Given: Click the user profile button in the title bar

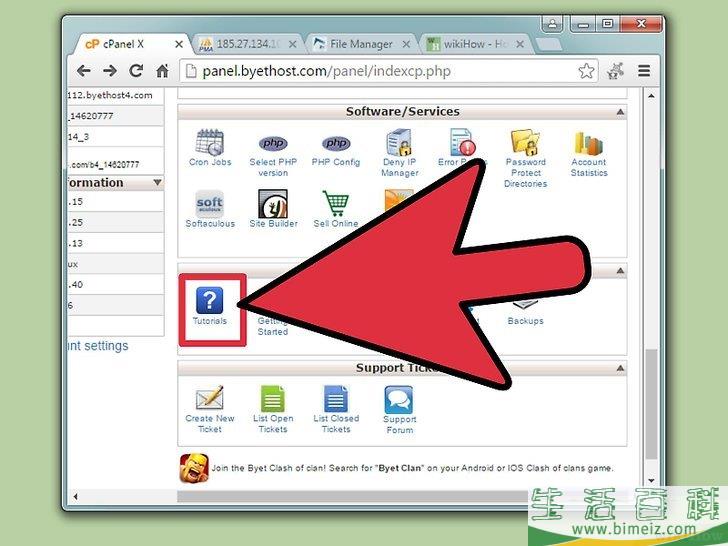Looking at the screenshot, I should pyautogui.click(x=552, y=24).
